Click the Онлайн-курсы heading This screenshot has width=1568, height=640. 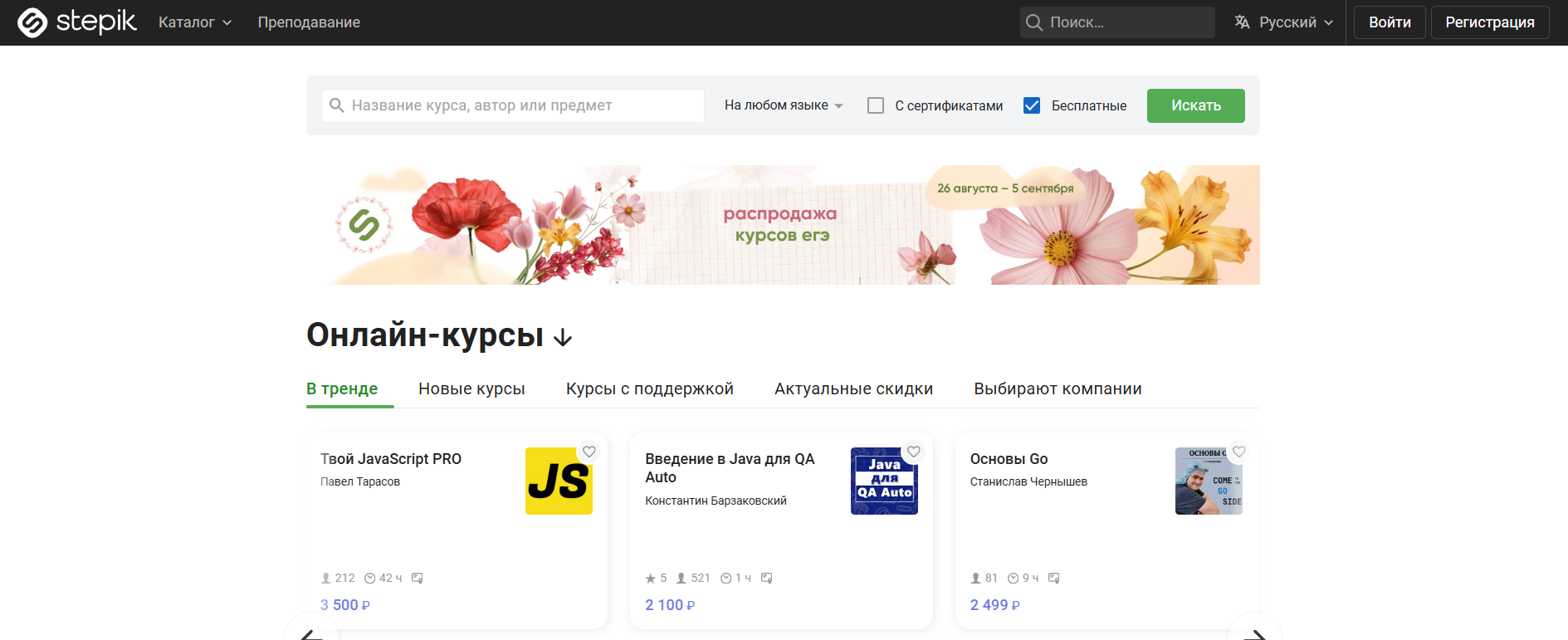click(x=425, y=335)
